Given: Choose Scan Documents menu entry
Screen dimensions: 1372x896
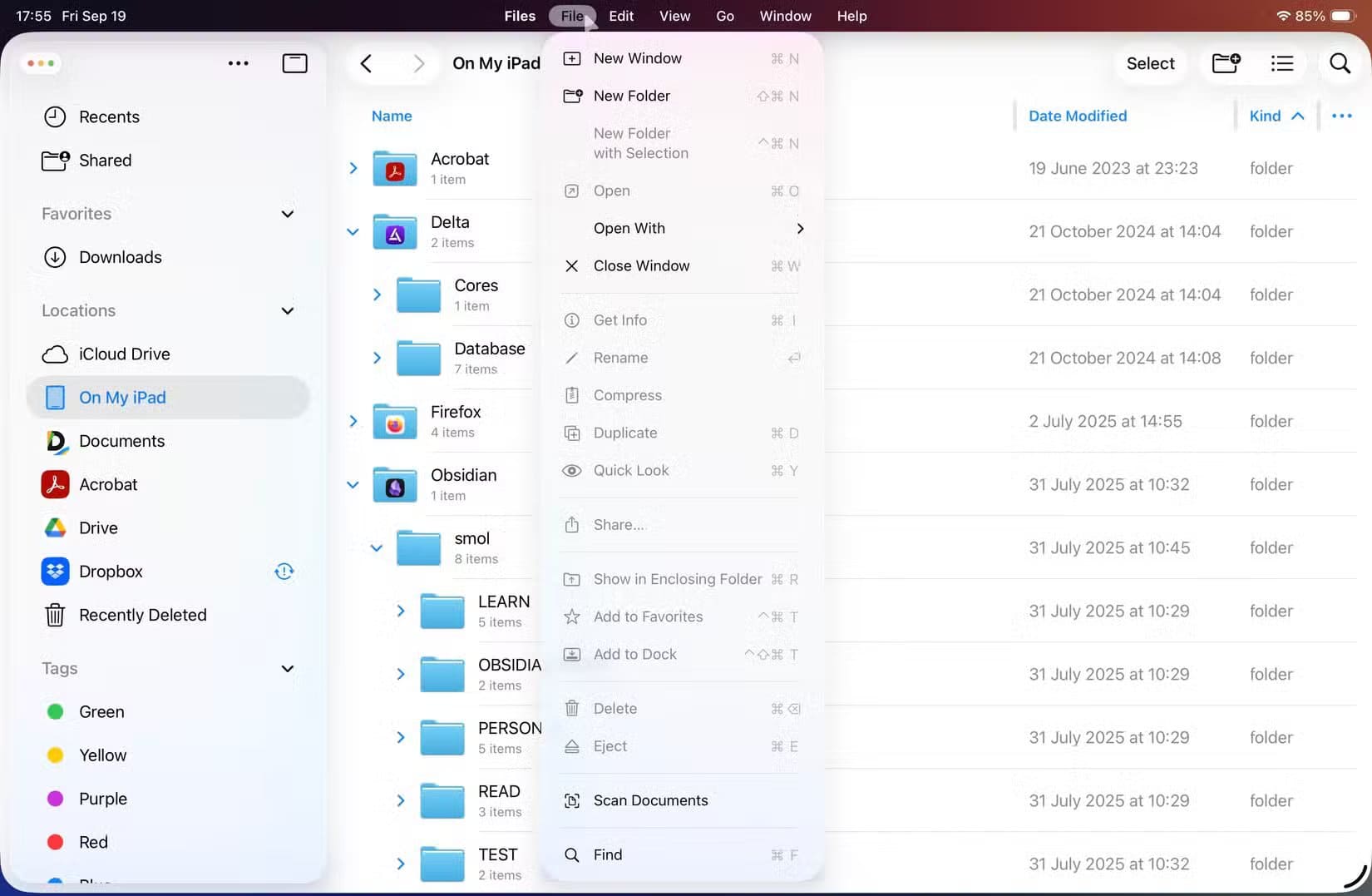Looking at the screenshot, I should (x=682, y=800).
